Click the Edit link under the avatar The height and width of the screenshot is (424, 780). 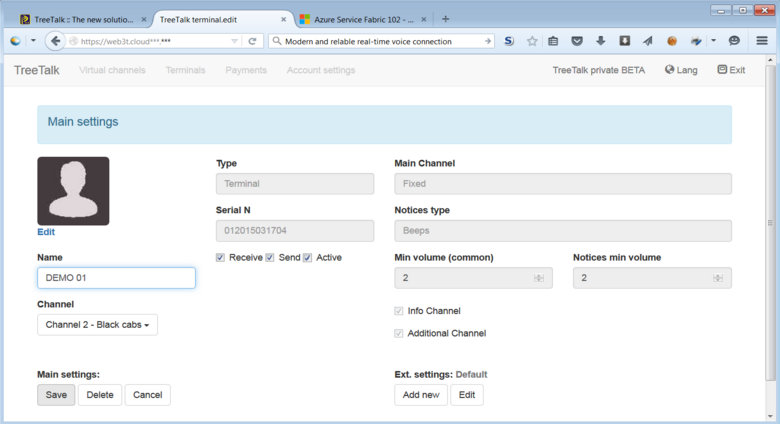(46, 232)
